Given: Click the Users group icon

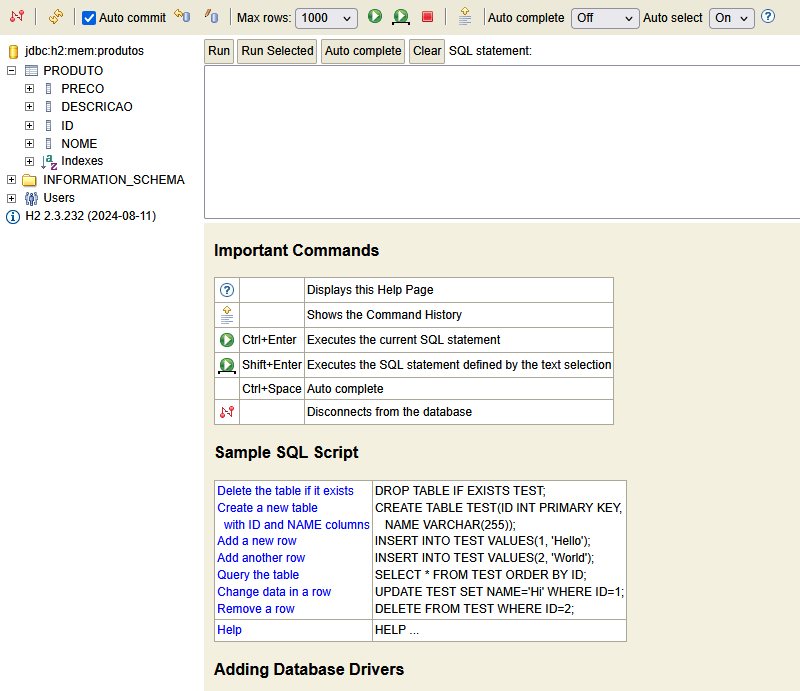Looking at the screenshot, I should (x=31, y=199).
